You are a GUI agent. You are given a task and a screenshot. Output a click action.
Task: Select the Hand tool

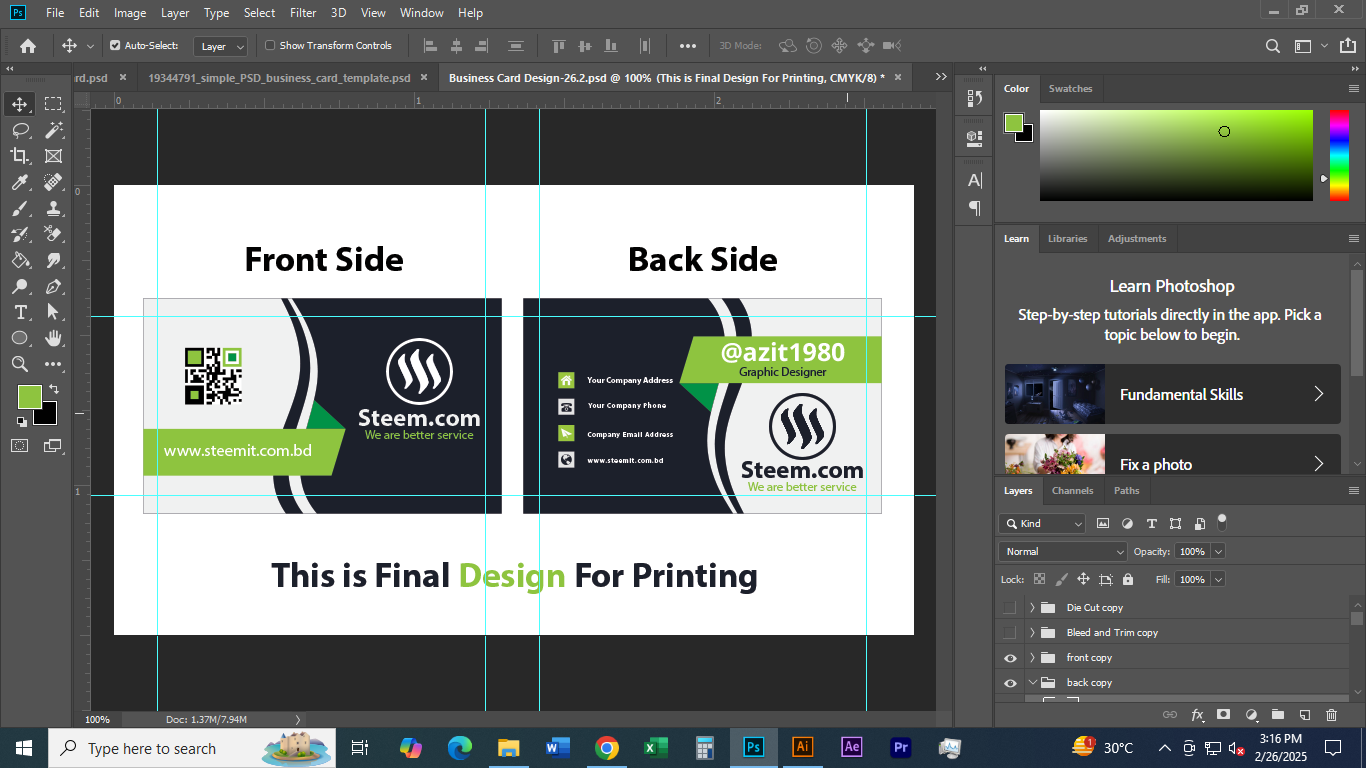coord(53,339)
